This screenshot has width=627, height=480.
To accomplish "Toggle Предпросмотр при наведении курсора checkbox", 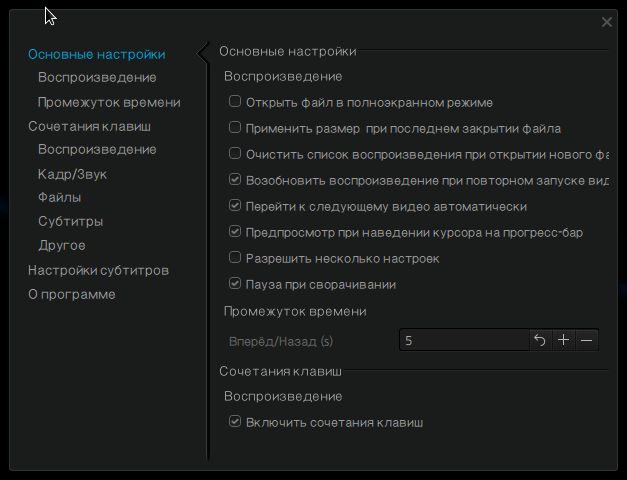I will tap(235, 231).
